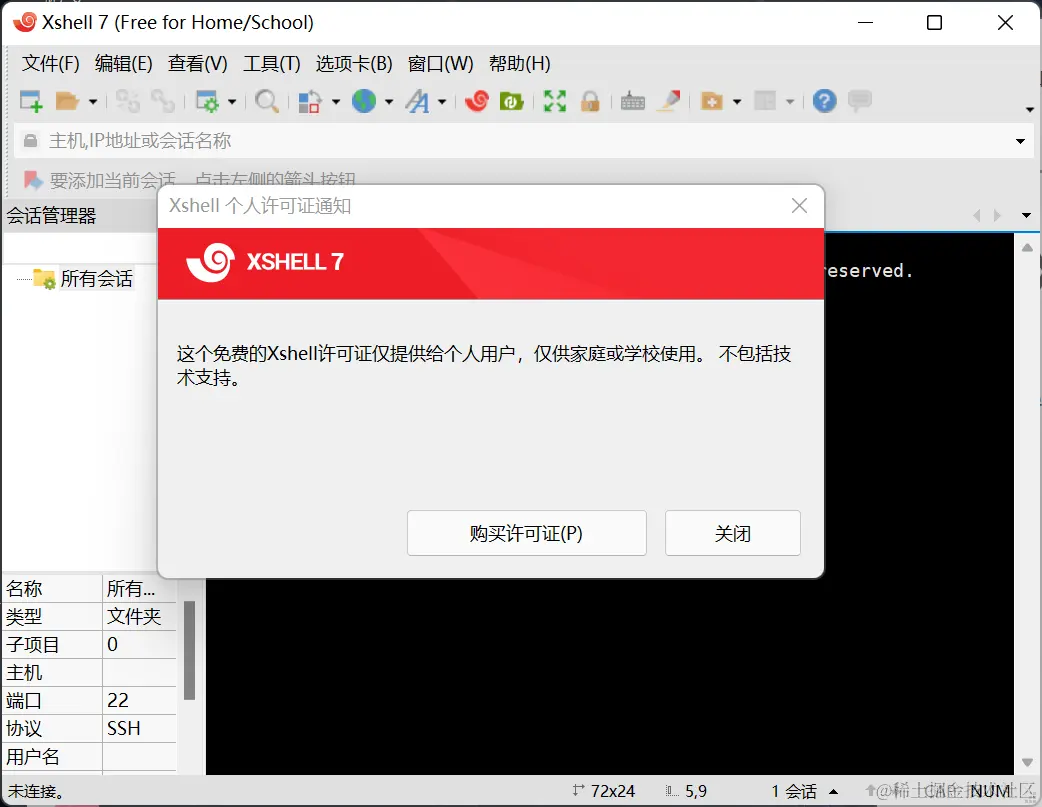This screenshot has width=1042, height=807.
Task: Maximize the Xshell 7 window
Action: click(934, 23)
